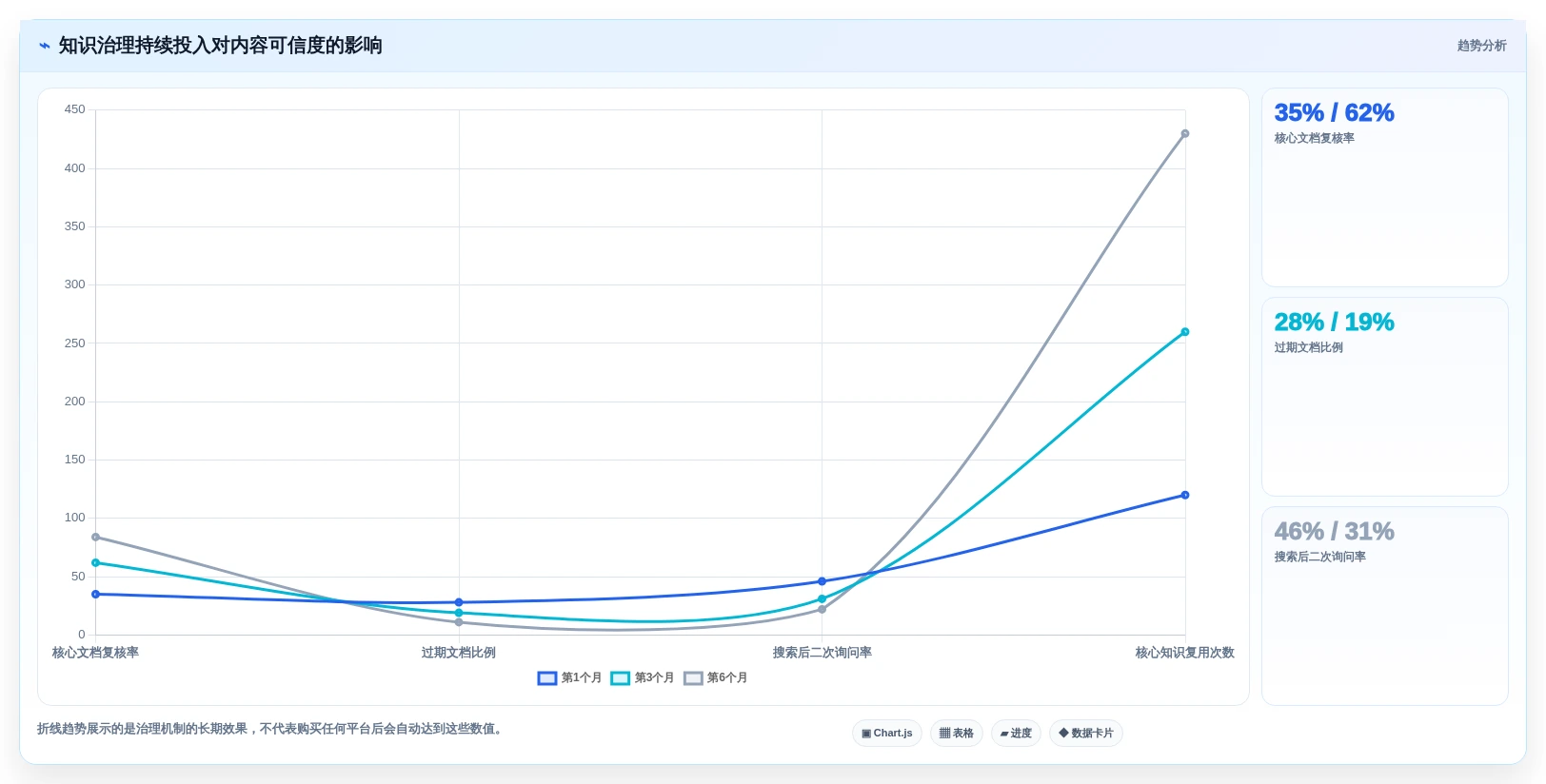Select the blue data point at 搜索后二次询问率
1546x784 pixels.
pos(822,581)
